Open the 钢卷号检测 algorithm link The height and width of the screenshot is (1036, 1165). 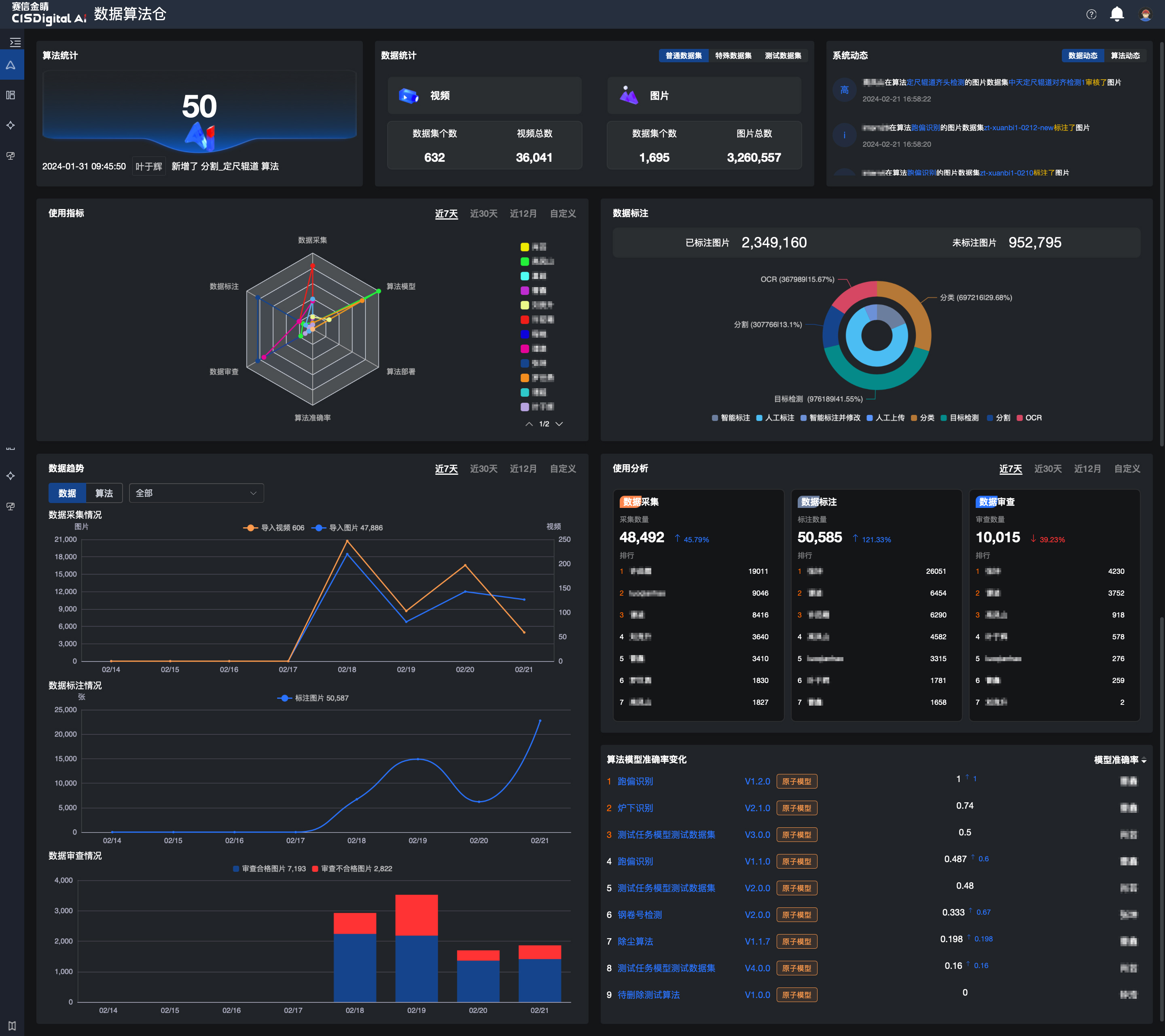tap(640, 915)
